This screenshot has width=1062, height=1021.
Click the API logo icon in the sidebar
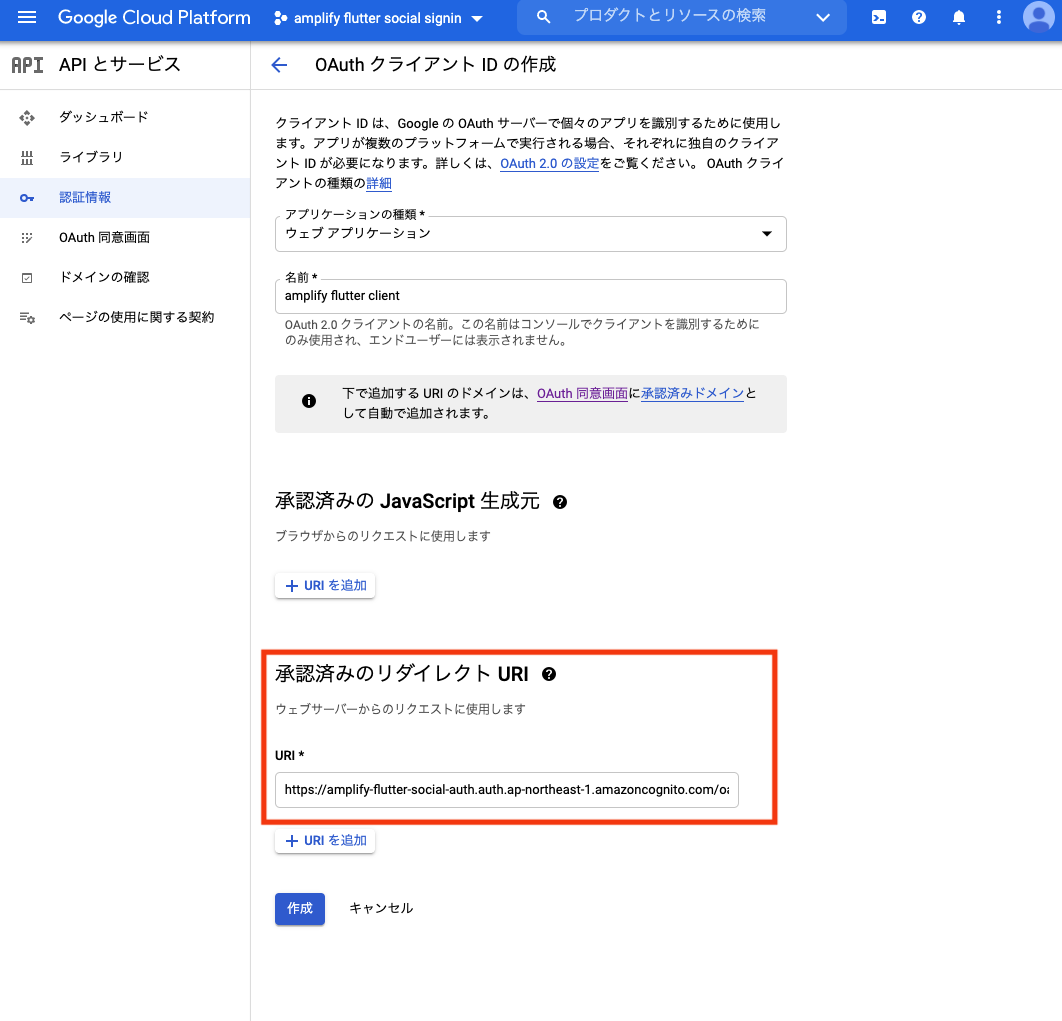(27, 65)
